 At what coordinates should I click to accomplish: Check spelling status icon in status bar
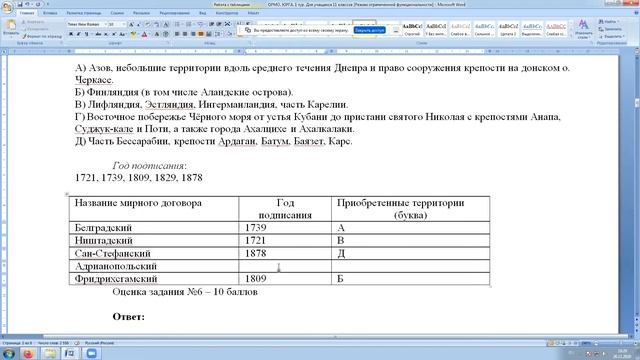(77, 343)
